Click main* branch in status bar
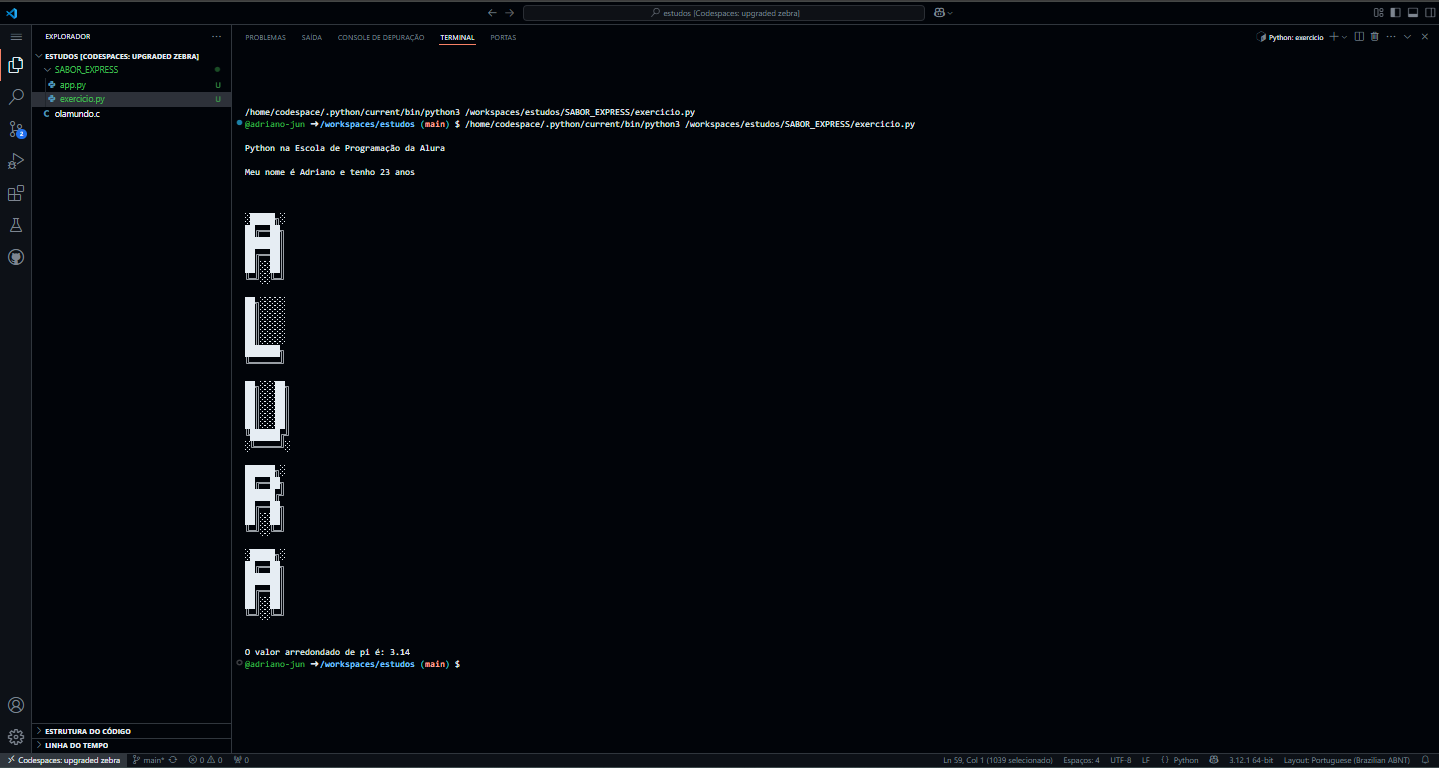 [x=149, y=760]
